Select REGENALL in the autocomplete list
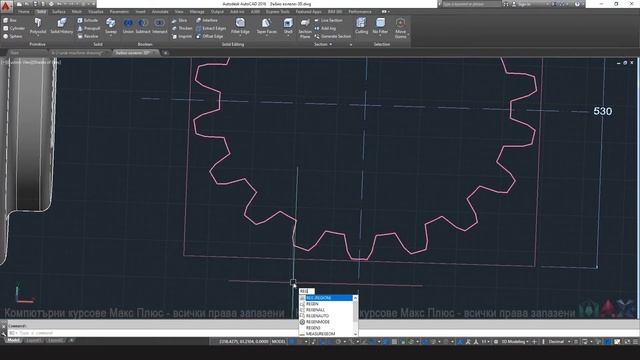The height and width of the screenshot is (360, 640). click(326, 310)
